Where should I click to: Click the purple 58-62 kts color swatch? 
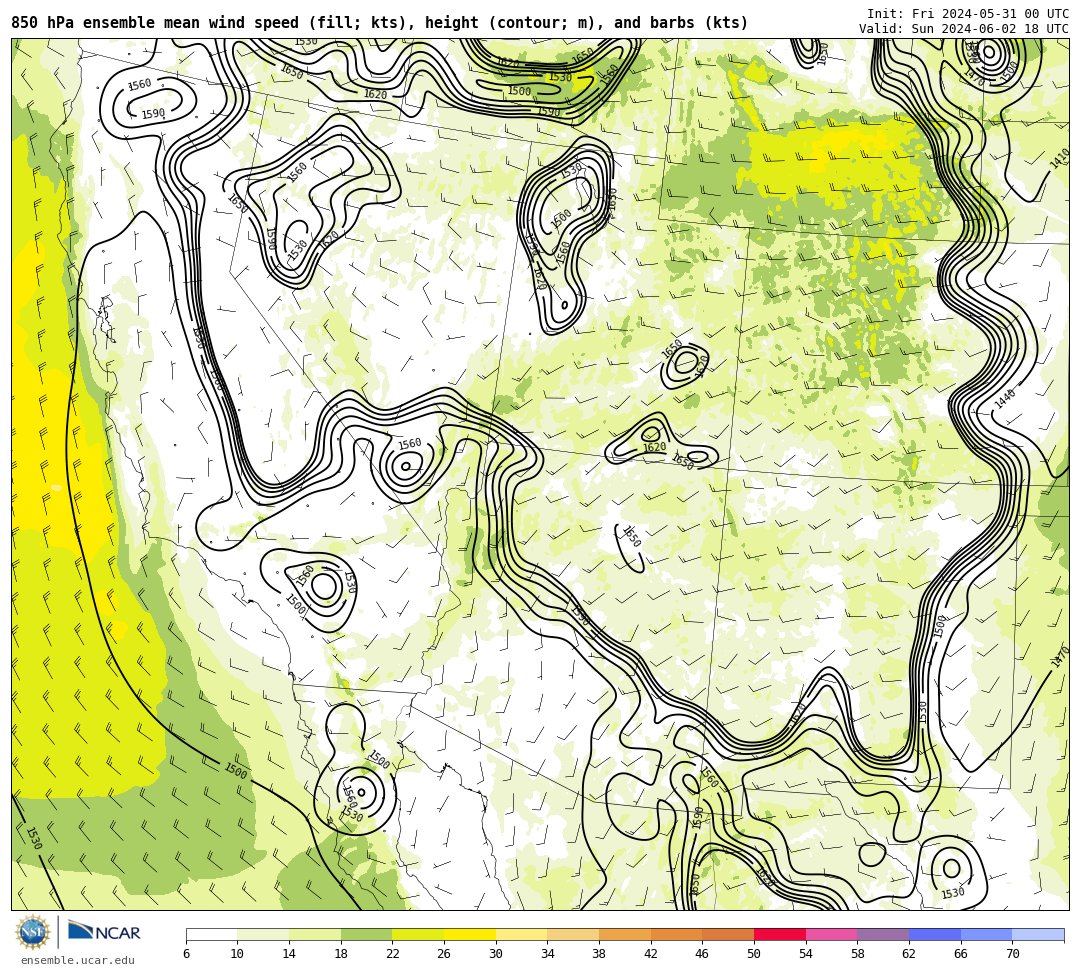(883, 934)
